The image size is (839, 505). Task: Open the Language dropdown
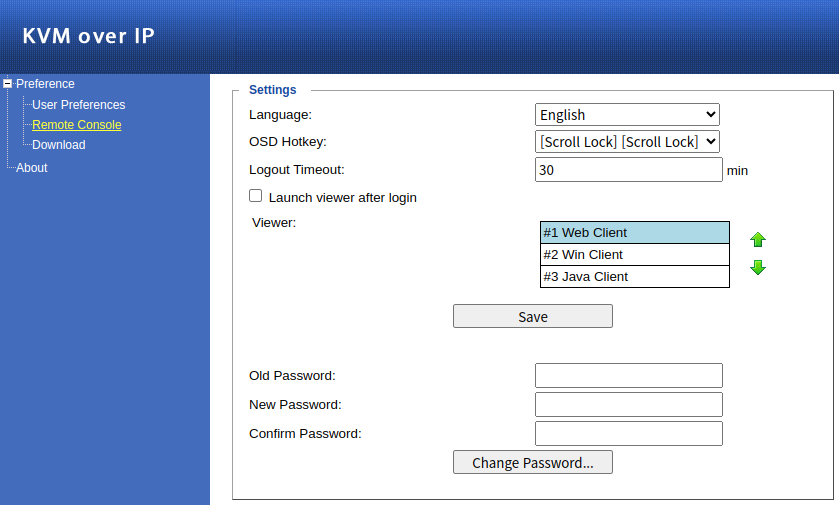(627, 114)
